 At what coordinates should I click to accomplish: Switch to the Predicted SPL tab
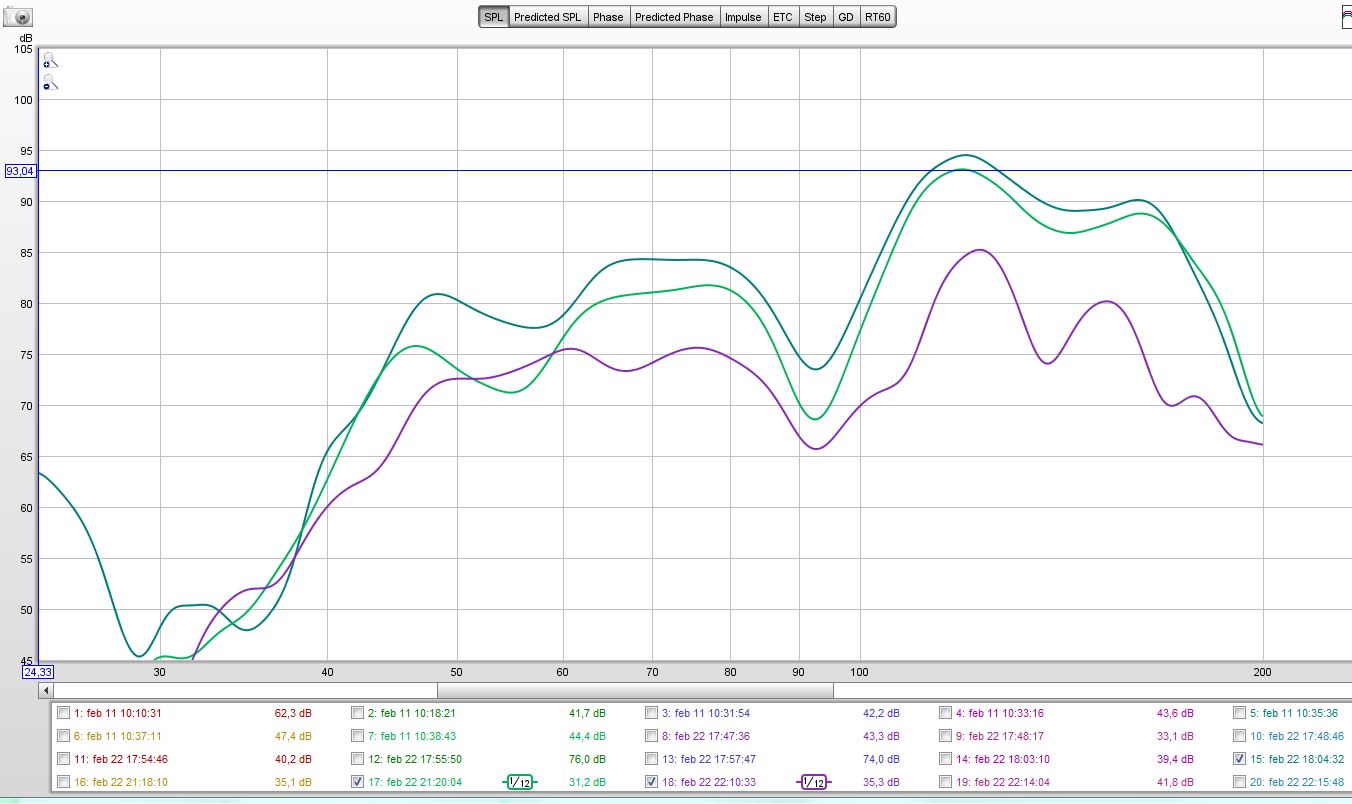[549, 17]
